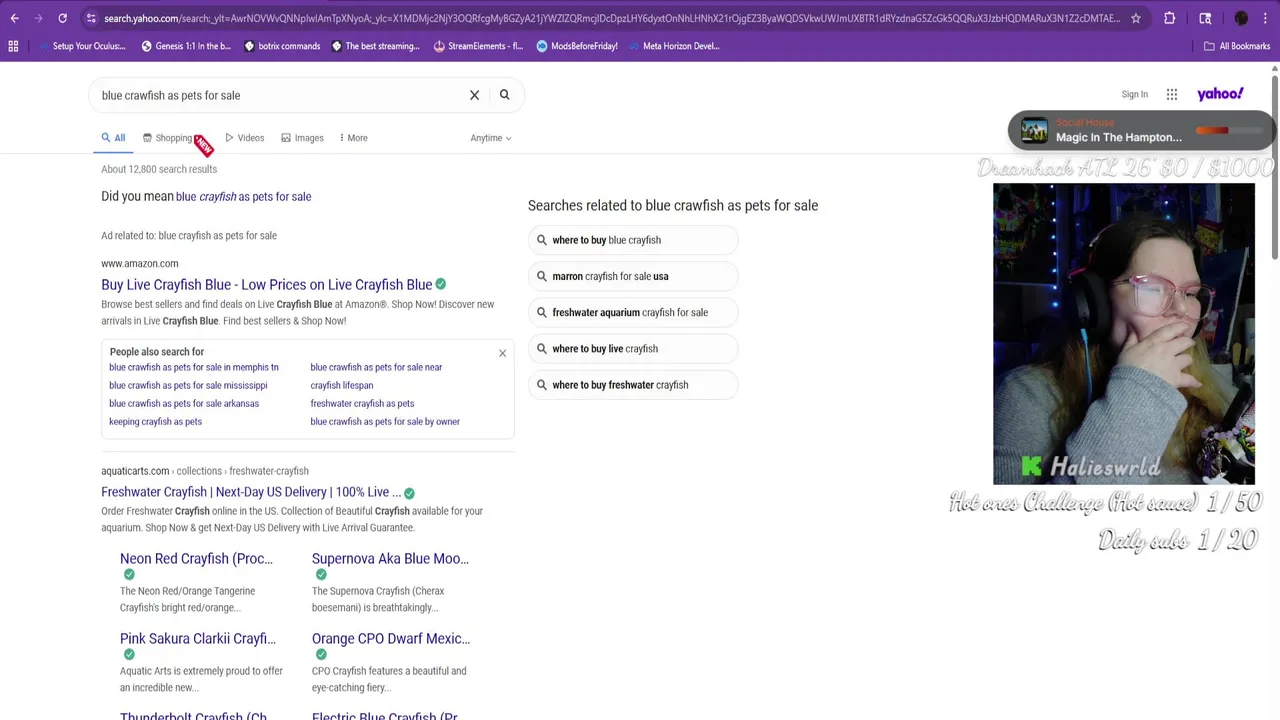This screenshot has height=720, width=1280.
Task: Clear the search box with the X icon
Action: click(x=474, y=95)
